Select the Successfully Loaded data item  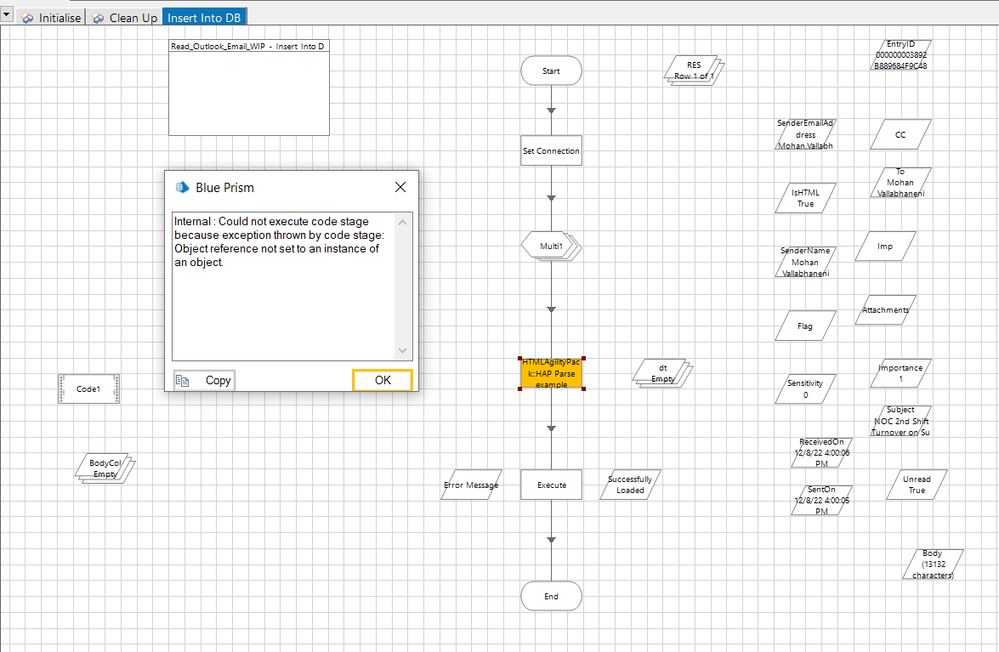630,485
